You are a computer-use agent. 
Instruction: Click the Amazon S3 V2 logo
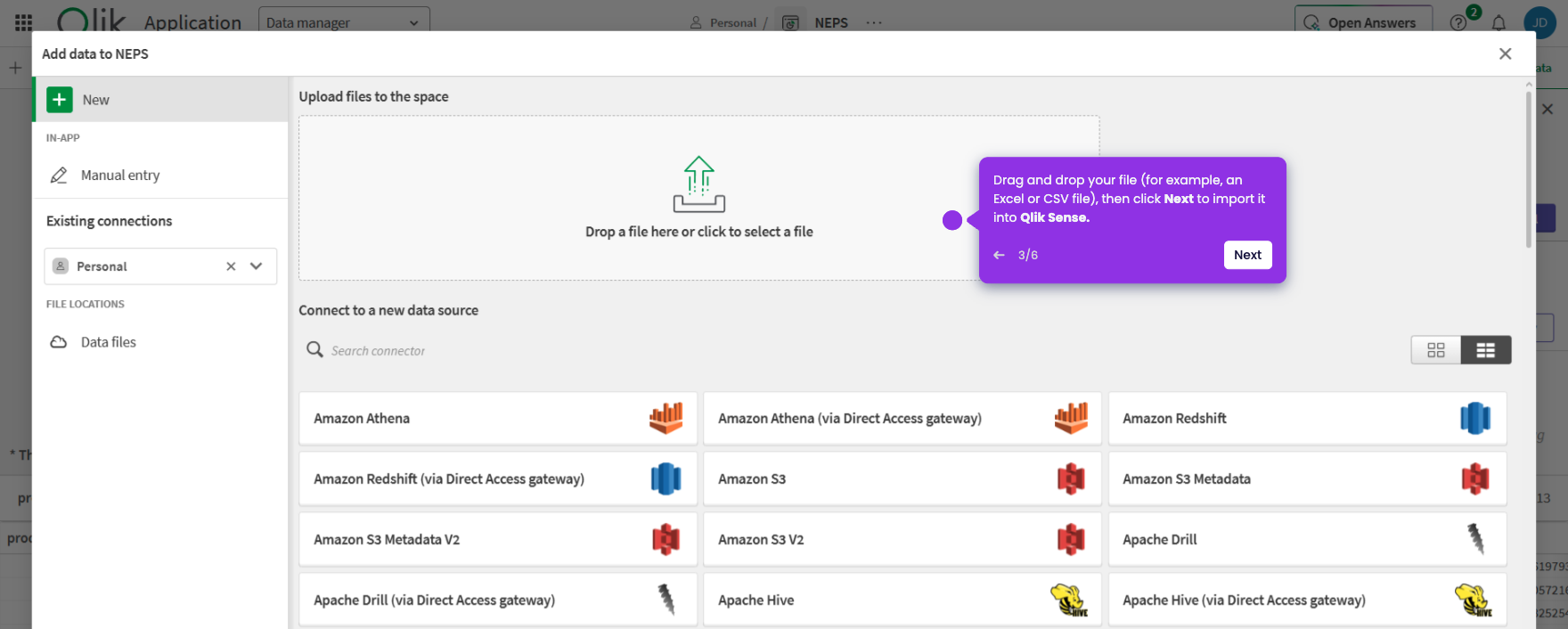coord(1071,539)
